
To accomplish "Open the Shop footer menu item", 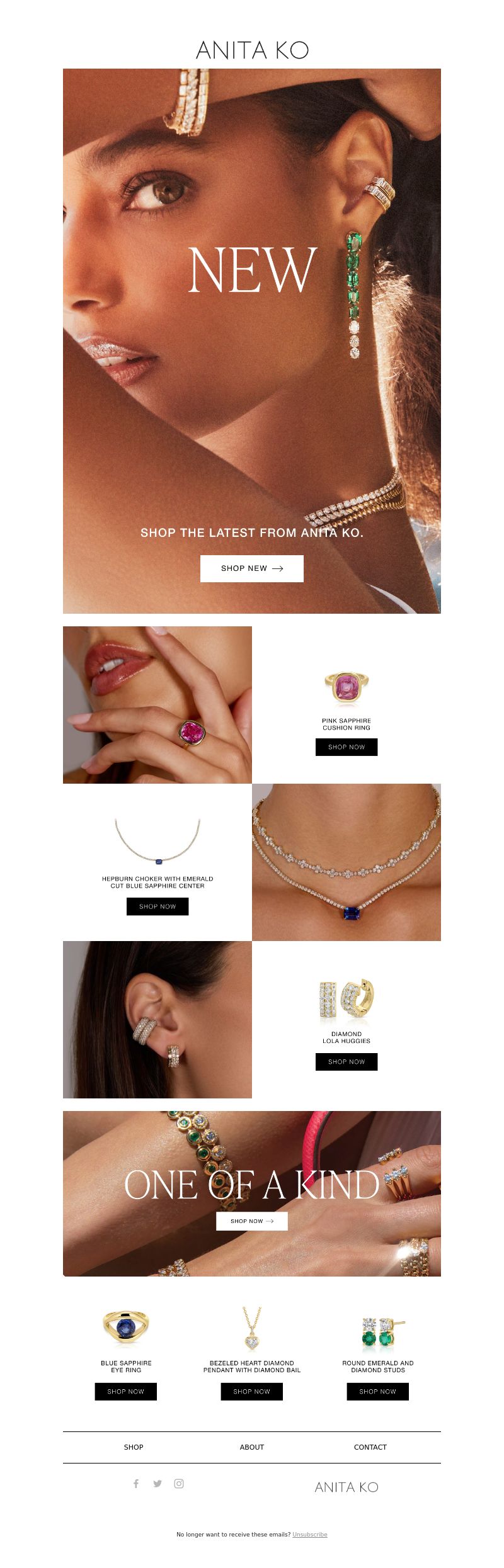I will [x=134, y=1447].
